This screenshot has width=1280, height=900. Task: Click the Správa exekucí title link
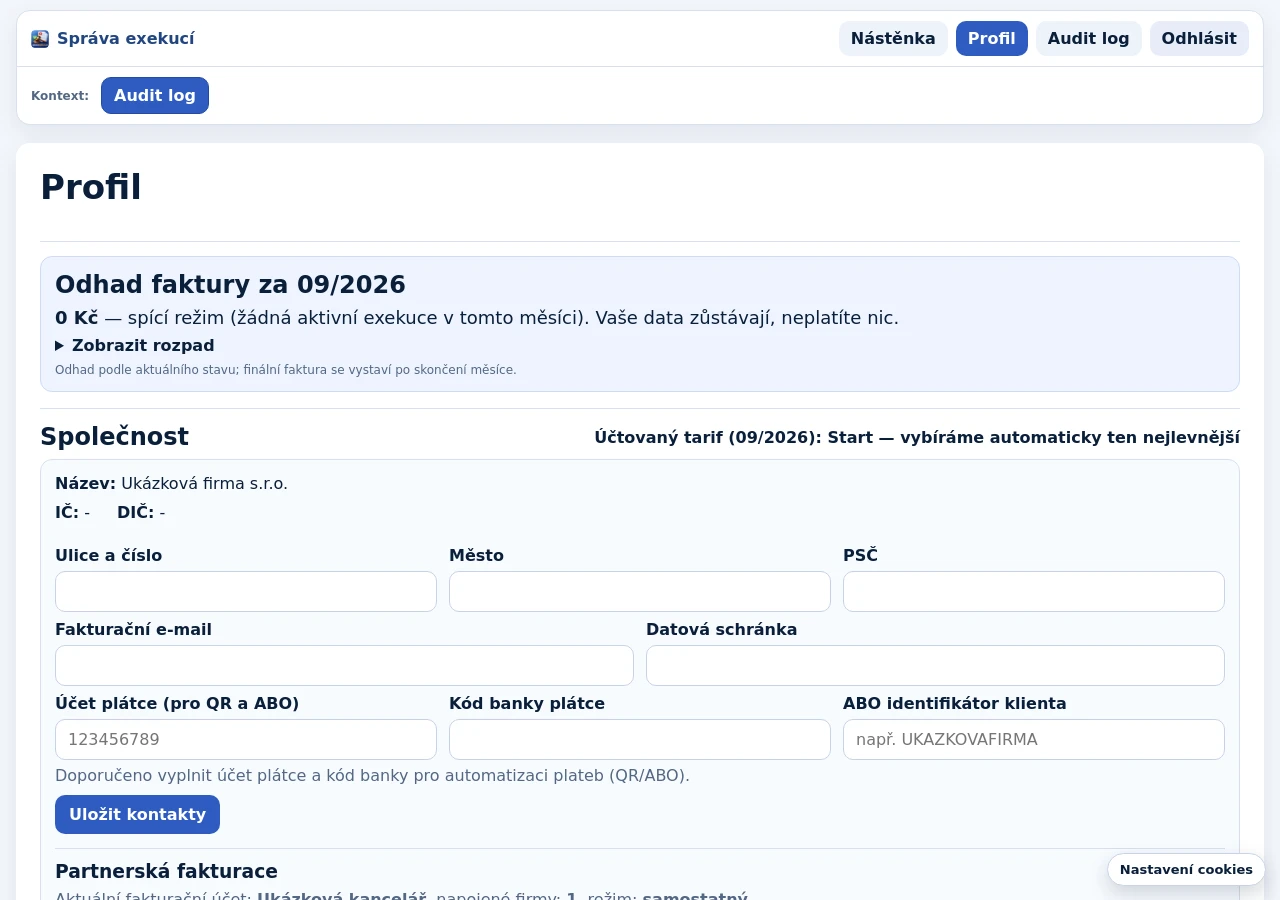click(126, 39)
